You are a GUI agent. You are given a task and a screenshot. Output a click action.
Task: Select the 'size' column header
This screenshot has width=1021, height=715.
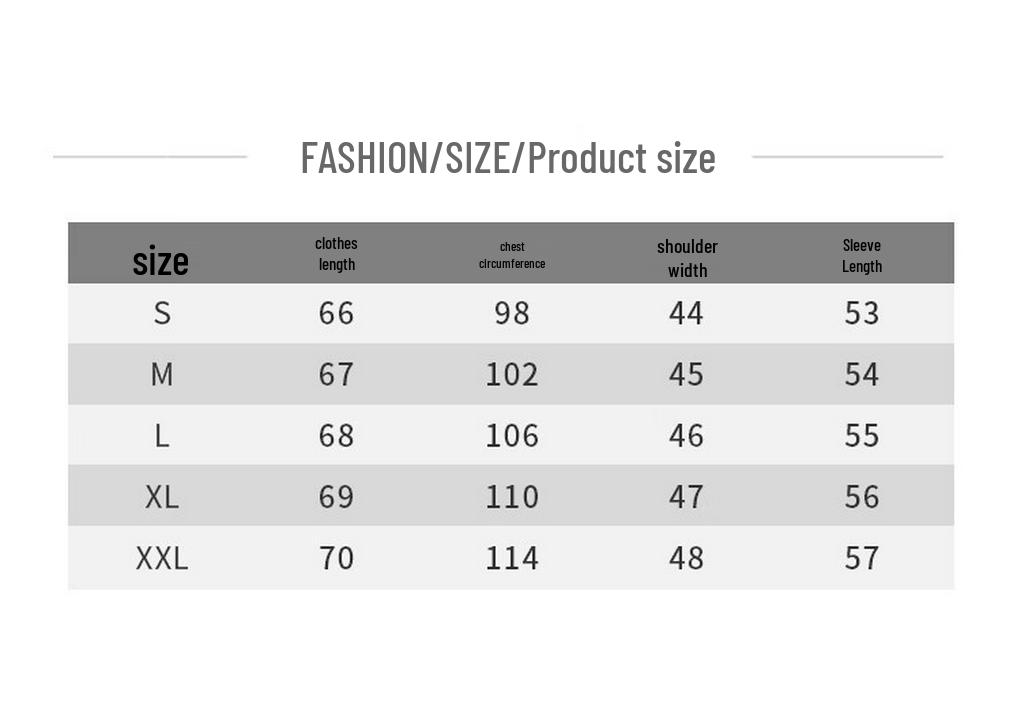click(x=161, y=262)
